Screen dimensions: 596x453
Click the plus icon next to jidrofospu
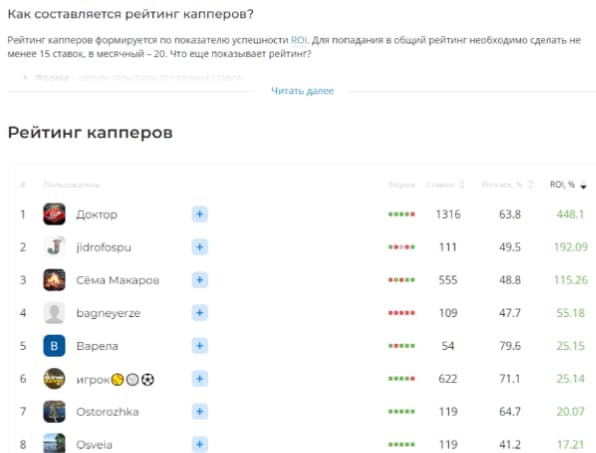[x=200, y=247]
